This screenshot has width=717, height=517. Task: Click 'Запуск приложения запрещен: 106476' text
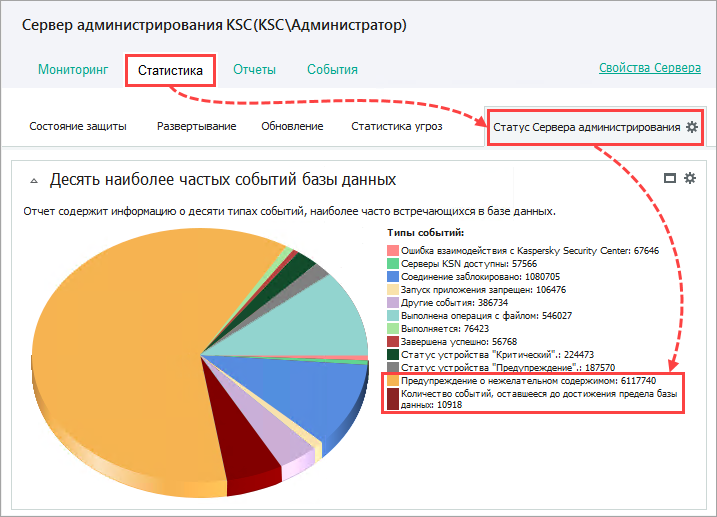coord(483,289)
